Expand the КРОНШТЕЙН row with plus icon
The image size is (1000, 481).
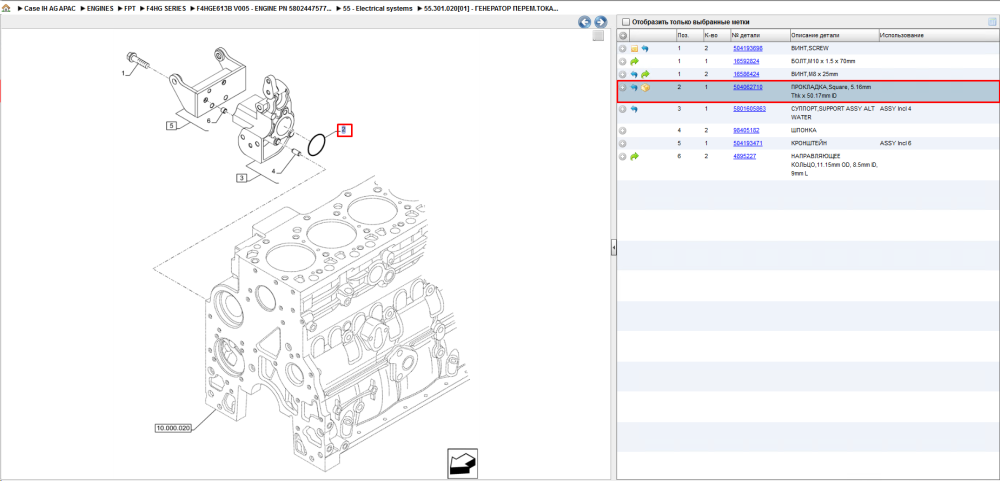pos(623,144)
